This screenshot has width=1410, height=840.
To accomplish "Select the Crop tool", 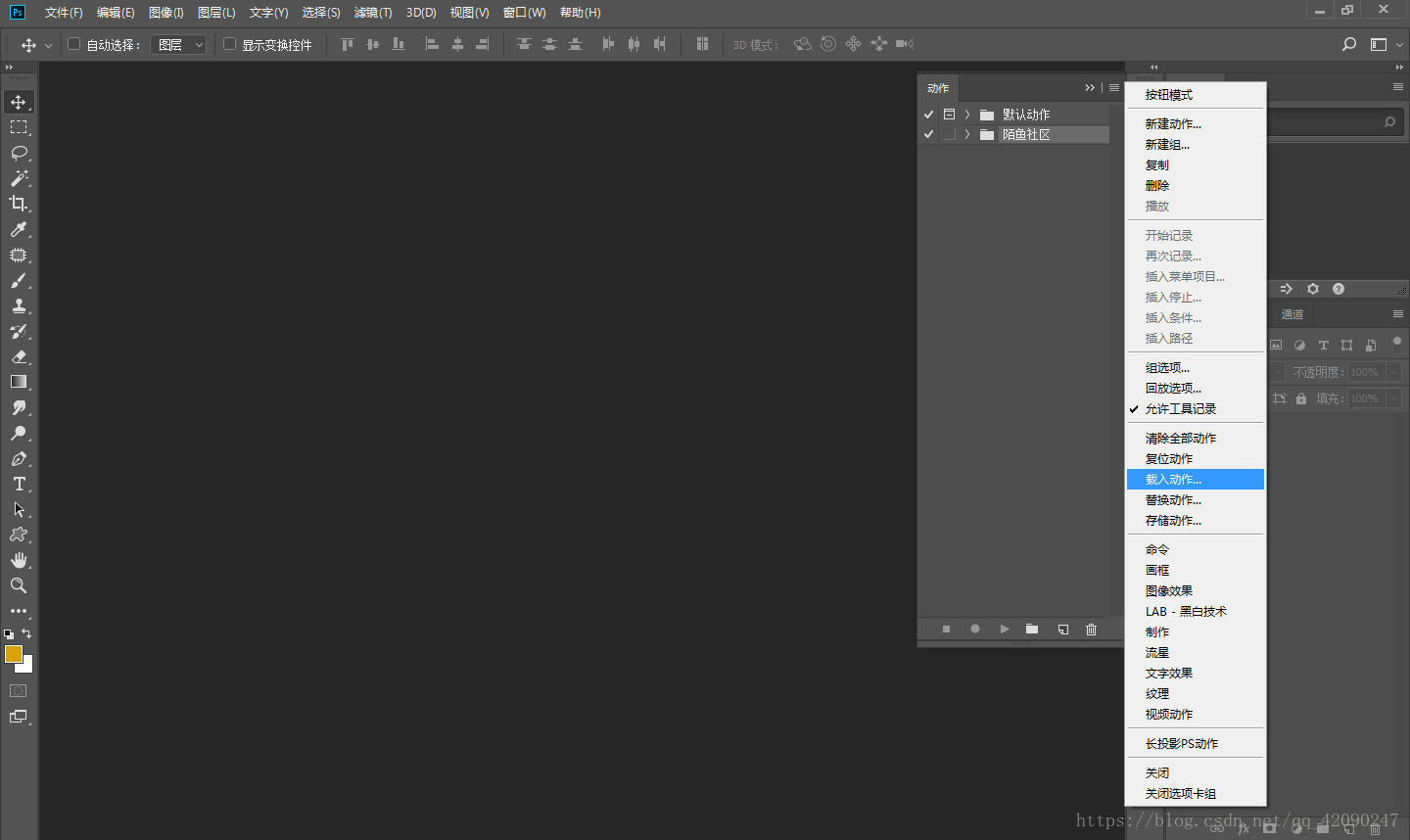I will [x=19, y=204].
